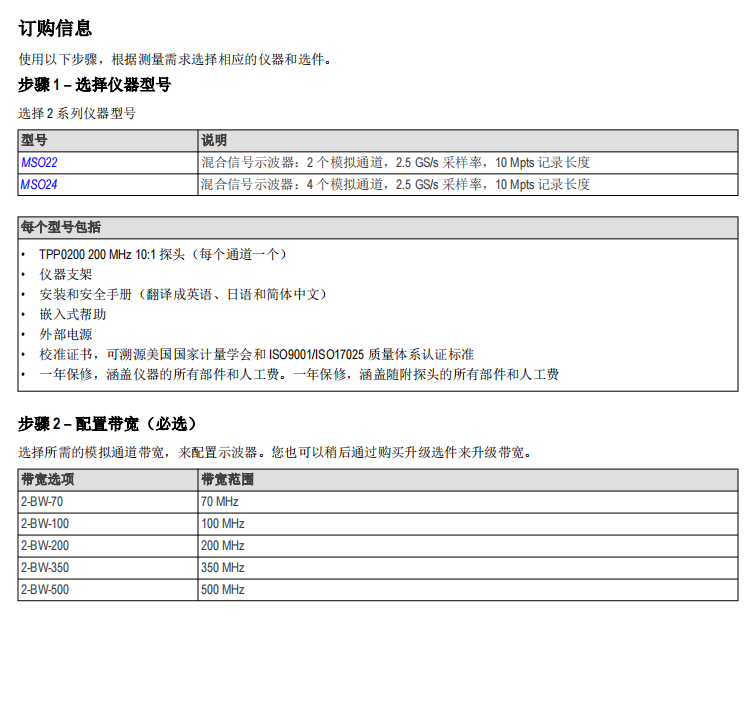
Task: Select the 使用以下步骤 intro sentence
Action: click(175, 59)
